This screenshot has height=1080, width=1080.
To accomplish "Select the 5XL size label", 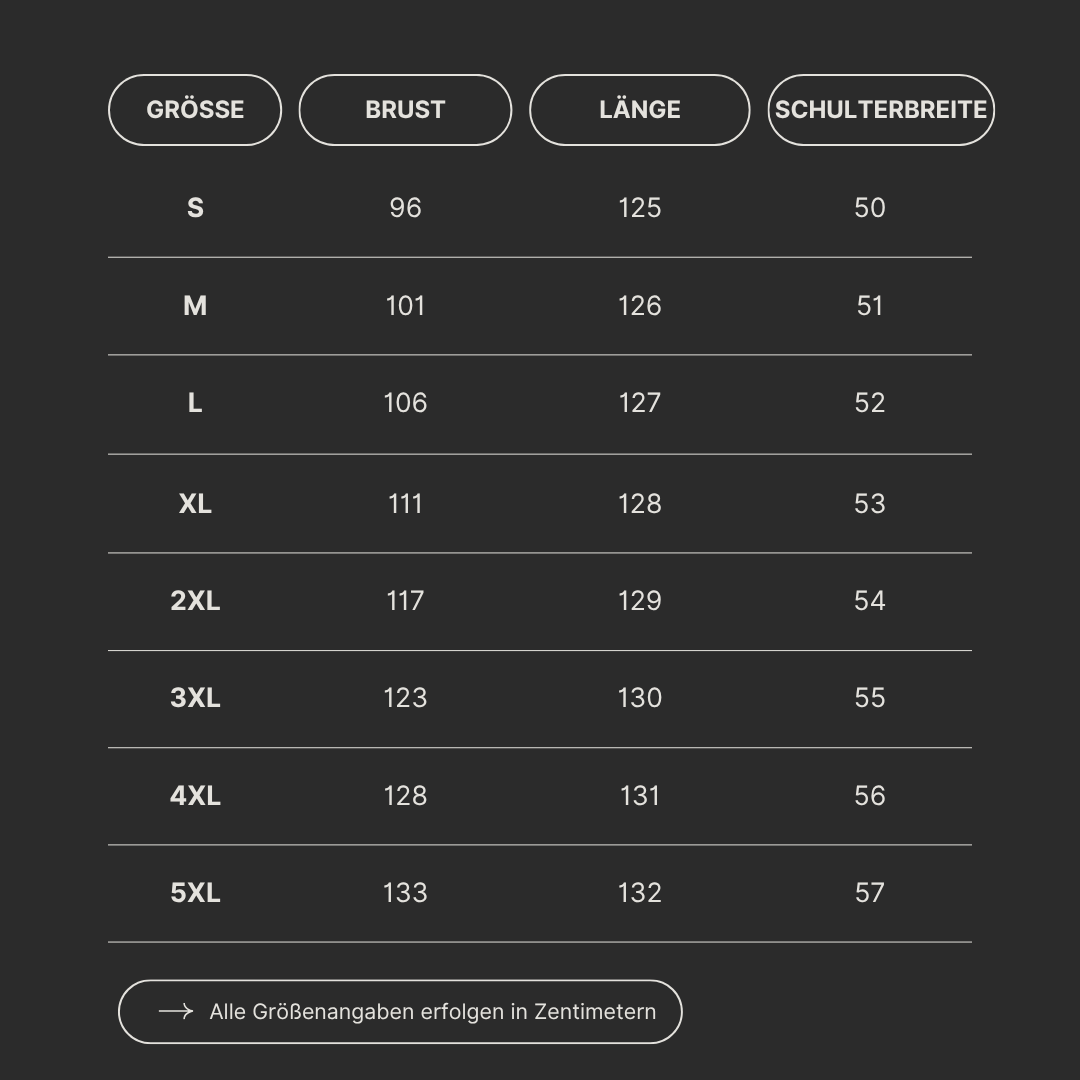I will (x=195, y=893).
